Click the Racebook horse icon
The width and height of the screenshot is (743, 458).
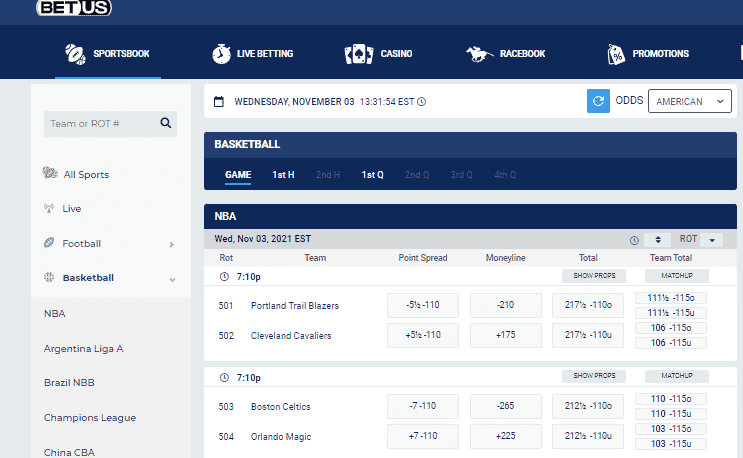point(479,54)
